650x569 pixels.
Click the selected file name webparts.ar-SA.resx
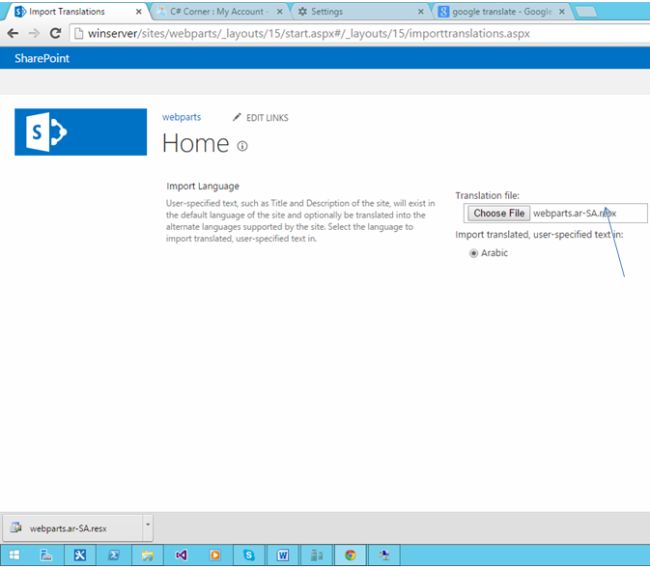click(x=575, y=213)
